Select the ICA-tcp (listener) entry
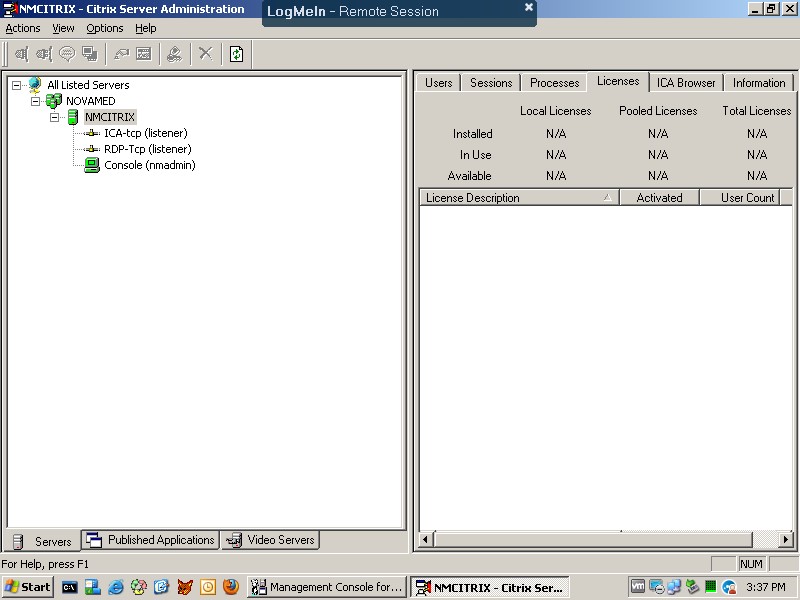Image resolution: width=800 pixels, height=600 pixels. (146, 133)
